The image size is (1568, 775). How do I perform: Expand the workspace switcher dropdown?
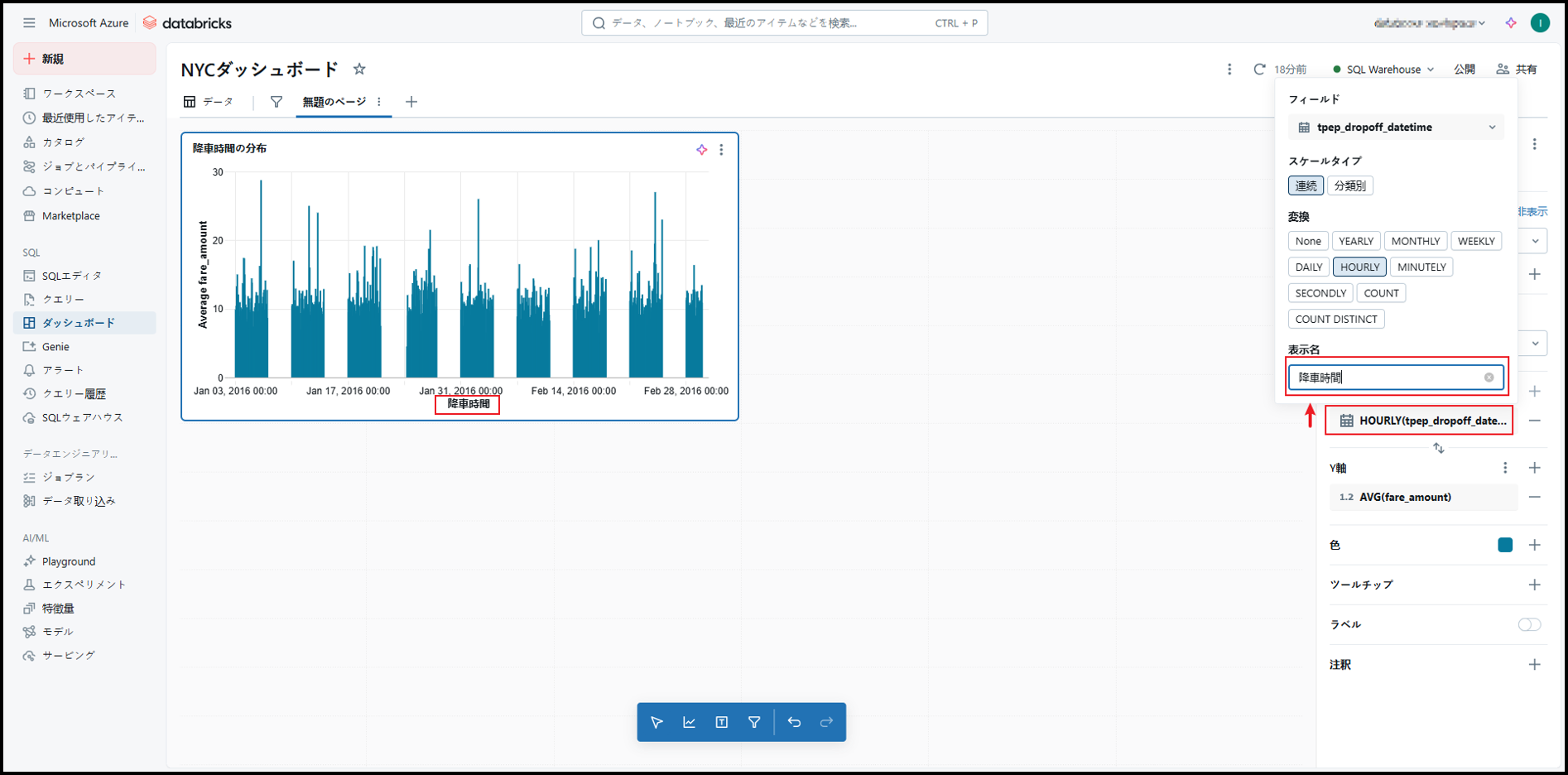(x=1429, y=23)
